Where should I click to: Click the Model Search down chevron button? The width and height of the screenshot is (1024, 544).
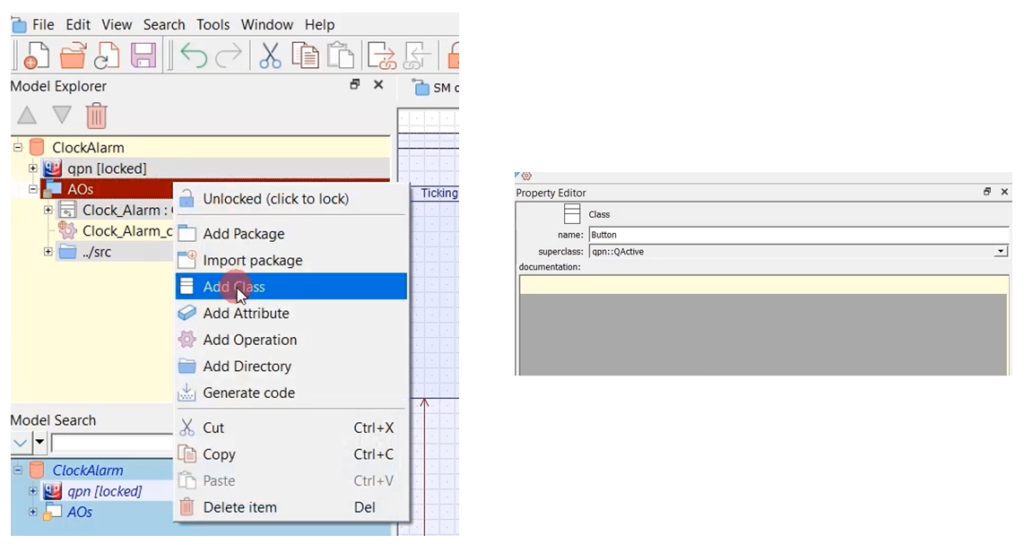[20, 443]
